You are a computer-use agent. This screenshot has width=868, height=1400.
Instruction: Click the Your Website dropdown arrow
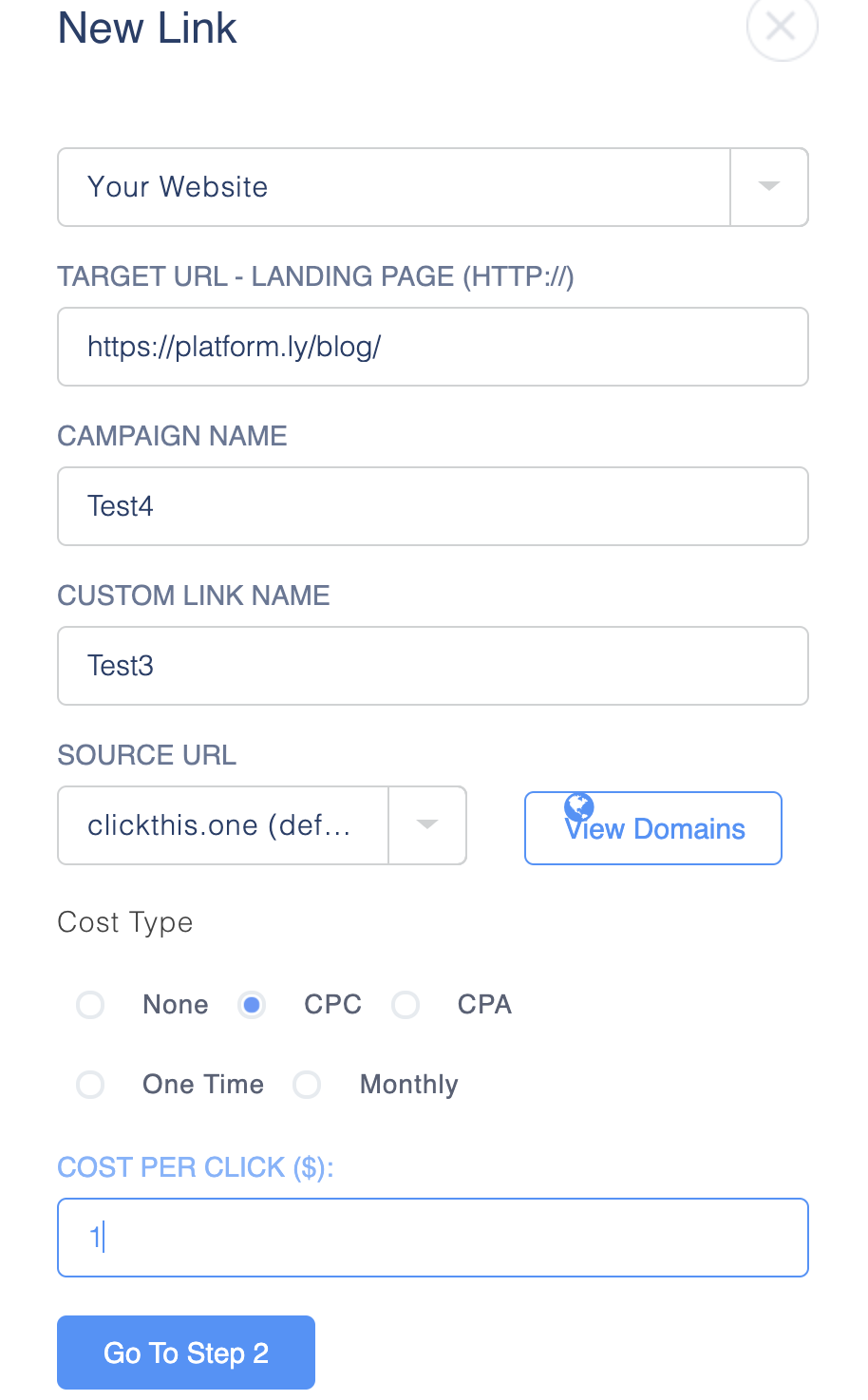[x=769, y=186]
